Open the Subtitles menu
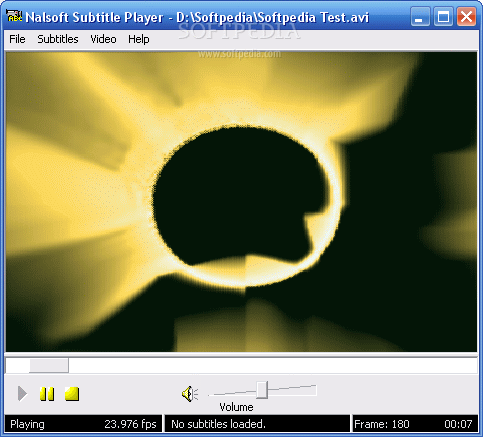 tap(58, 39)
